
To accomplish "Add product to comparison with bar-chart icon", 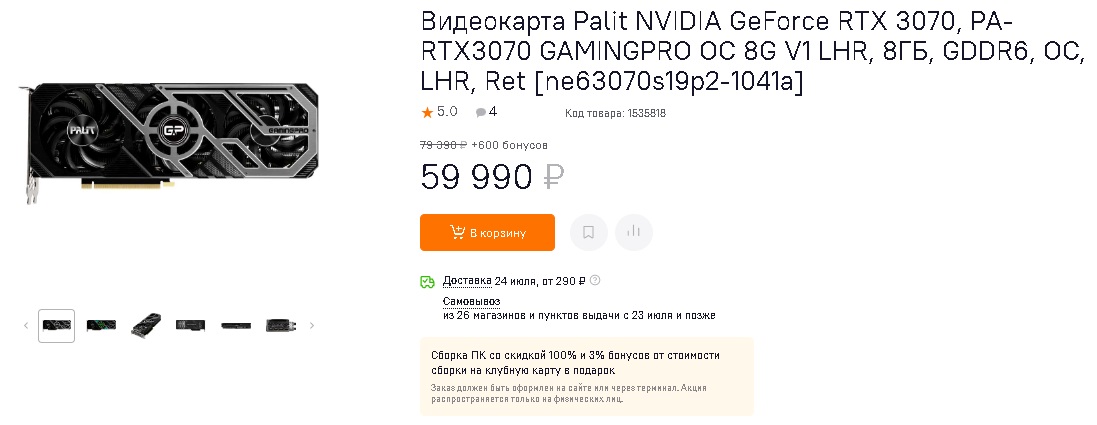I will click(x=634, y=232).
